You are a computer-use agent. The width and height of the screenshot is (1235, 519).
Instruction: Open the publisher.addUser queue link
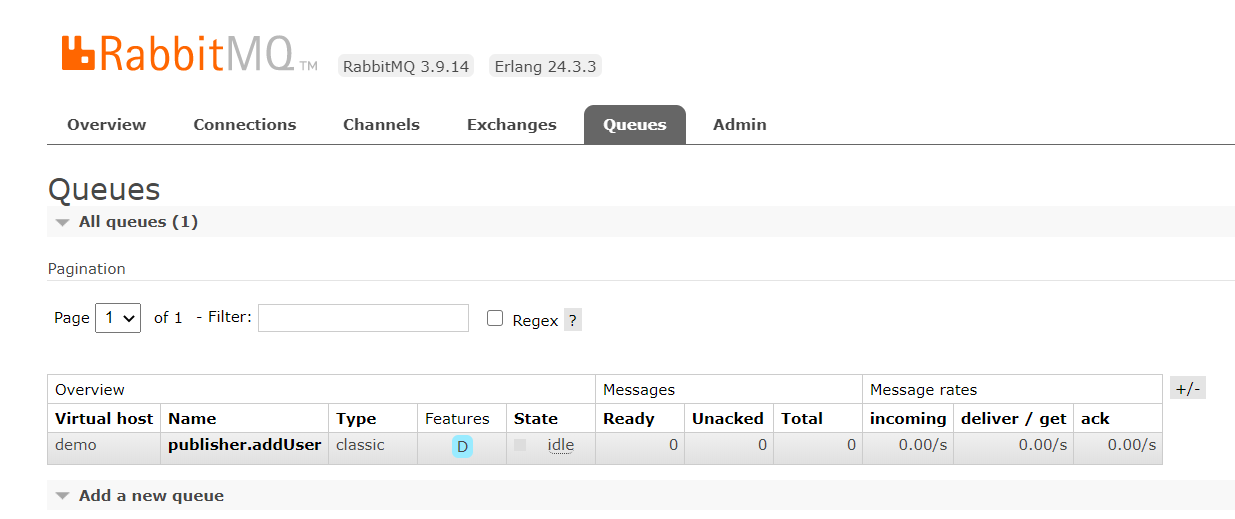pyautogui.click(x=245, y=445)
